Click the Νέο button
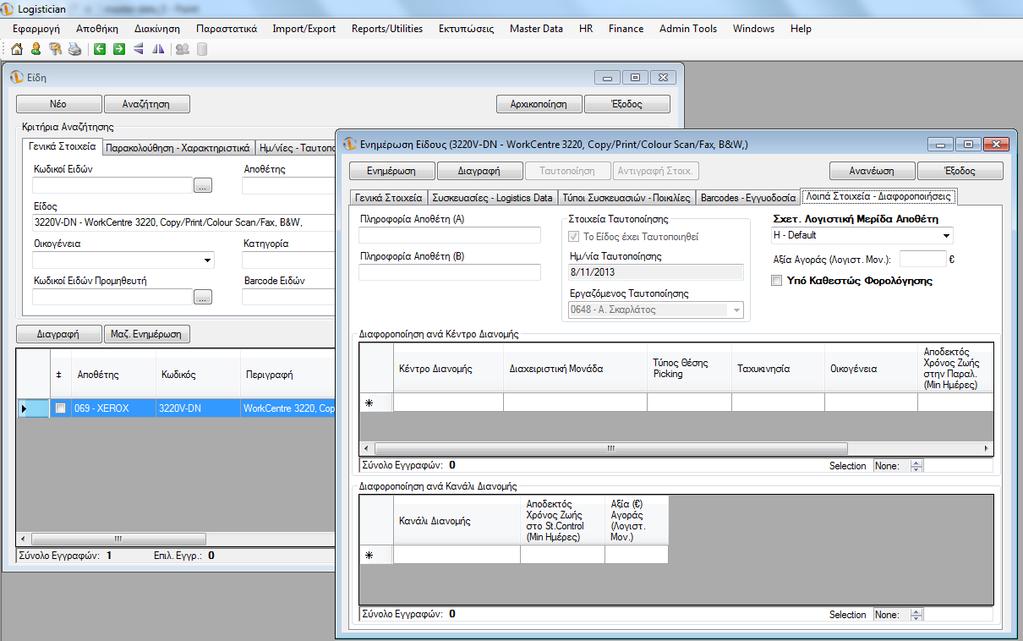This screenshot has height=641, width=1023. (59, 104)
